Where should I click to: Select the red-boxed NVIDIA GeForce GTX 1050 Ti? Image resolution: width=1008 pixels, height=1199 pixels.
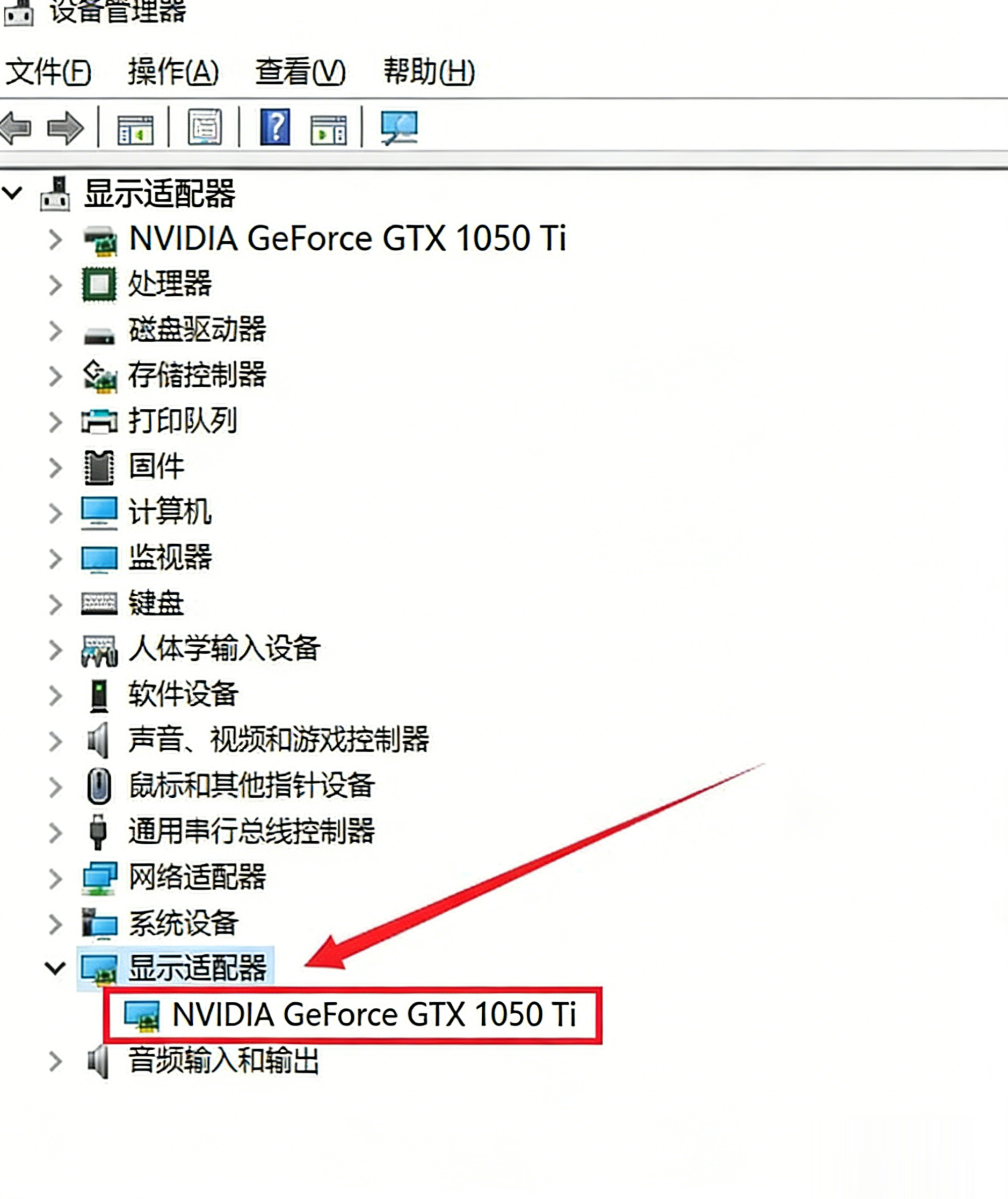coord(374,1015)
